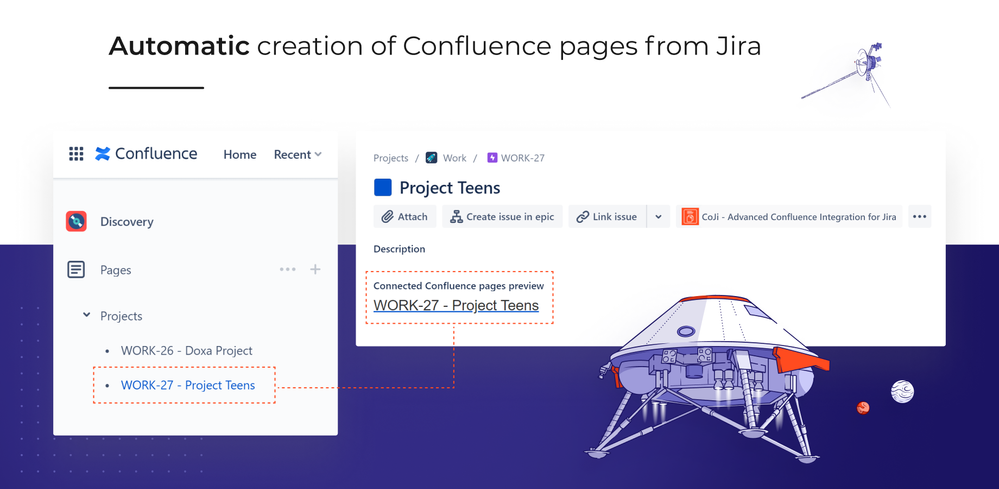Select the Discovery space name
This screenshot has height=489, width=999.
pyautogui.click(x=127, y=222)
